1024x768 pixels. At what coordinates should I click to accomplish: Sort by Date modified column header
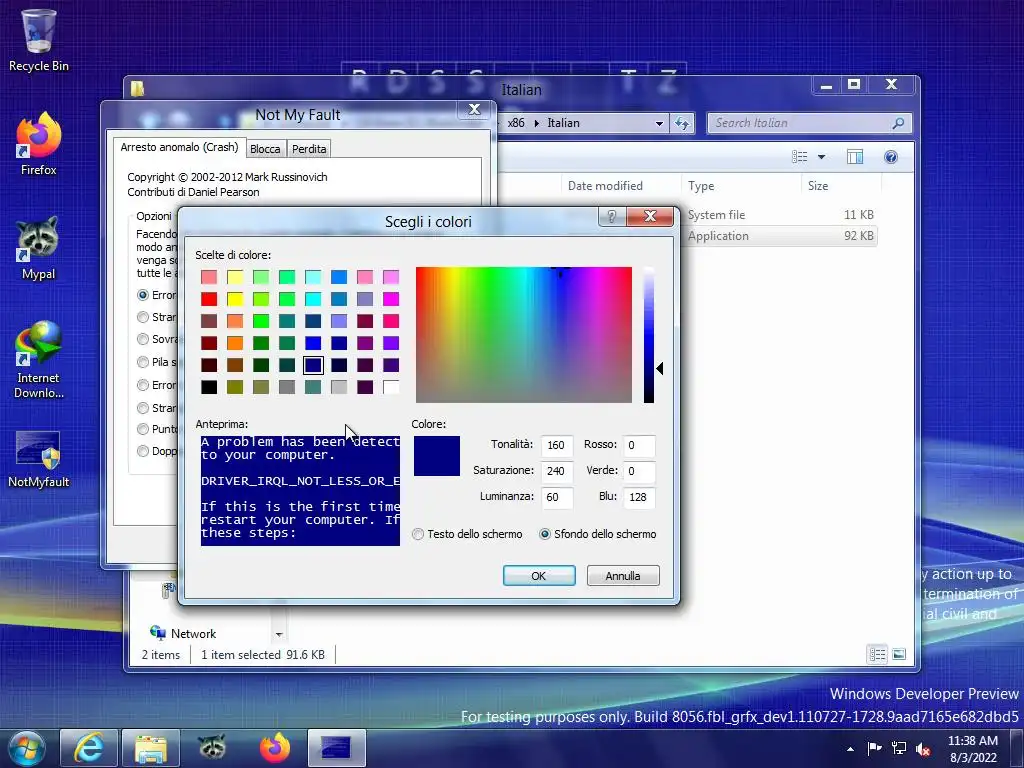coord(605,185)
